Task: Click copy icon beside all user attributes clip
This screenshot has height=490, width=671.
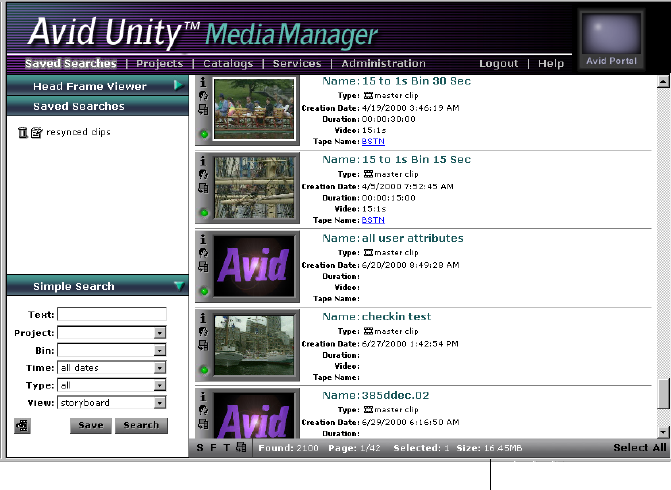Action: click(x=203, y=267)
